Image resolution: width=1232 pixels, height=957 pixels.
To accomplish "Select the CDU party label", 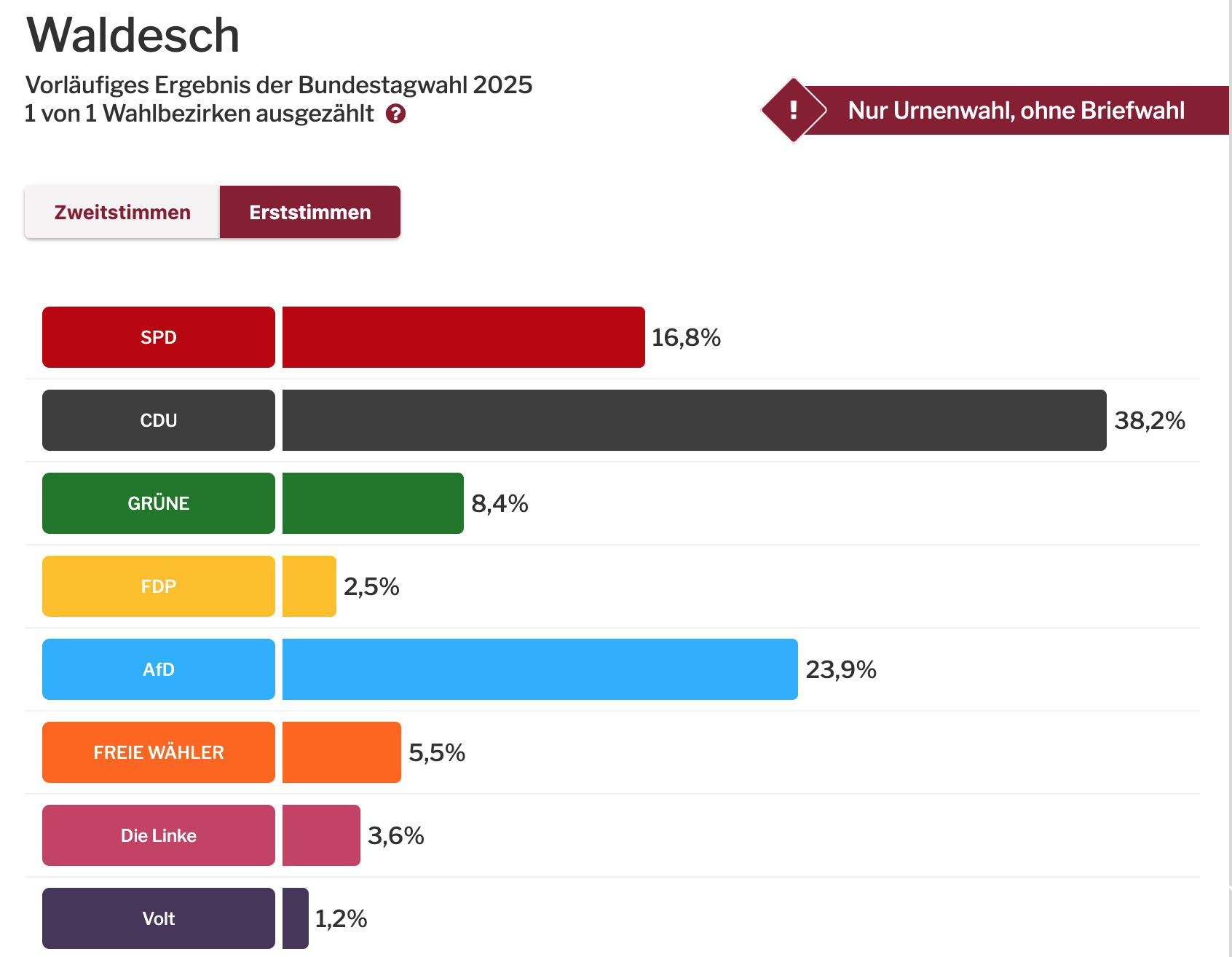I will point(158,420).
